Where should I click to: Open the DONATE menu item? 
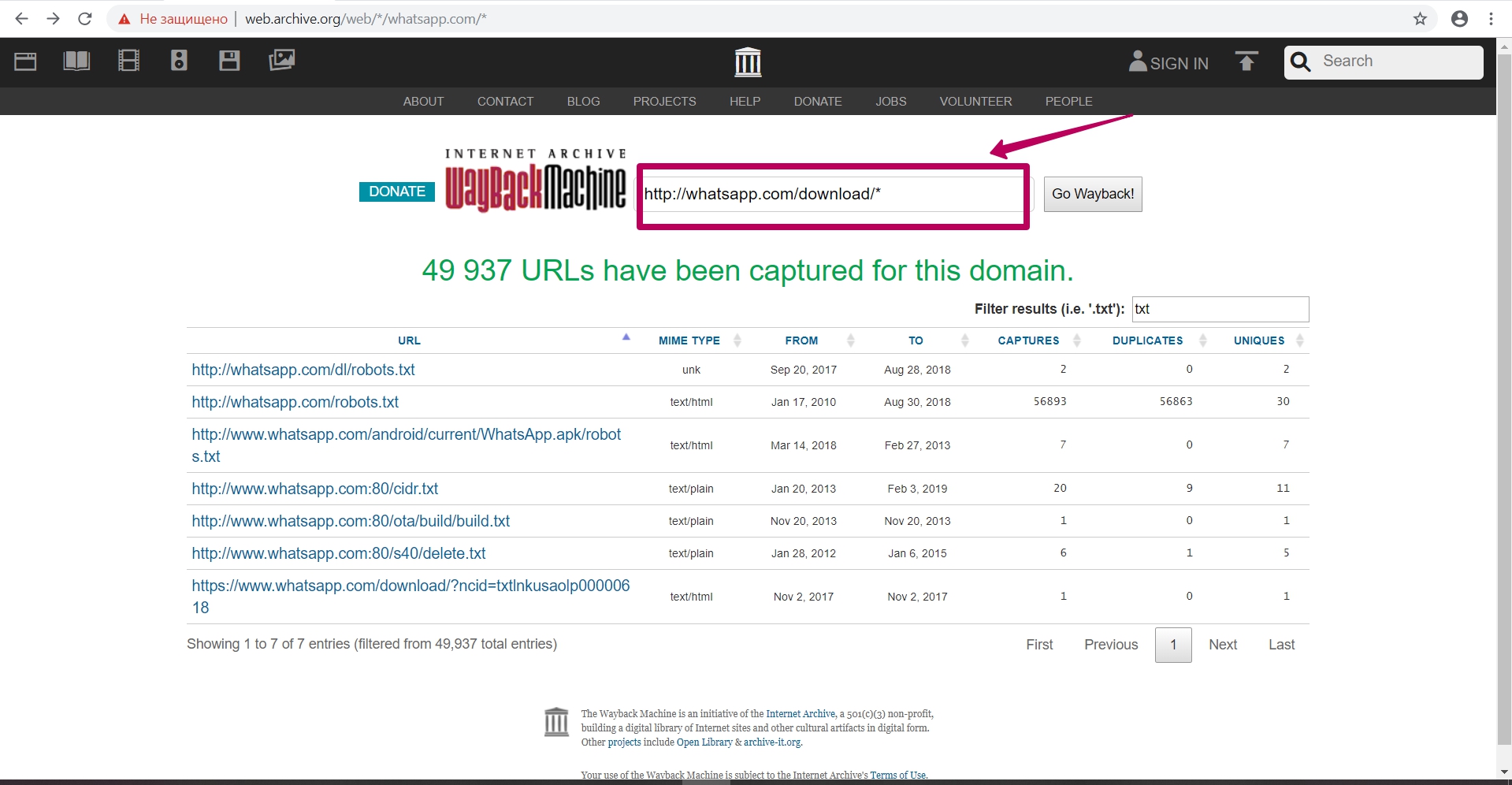[x=818, y=102]
